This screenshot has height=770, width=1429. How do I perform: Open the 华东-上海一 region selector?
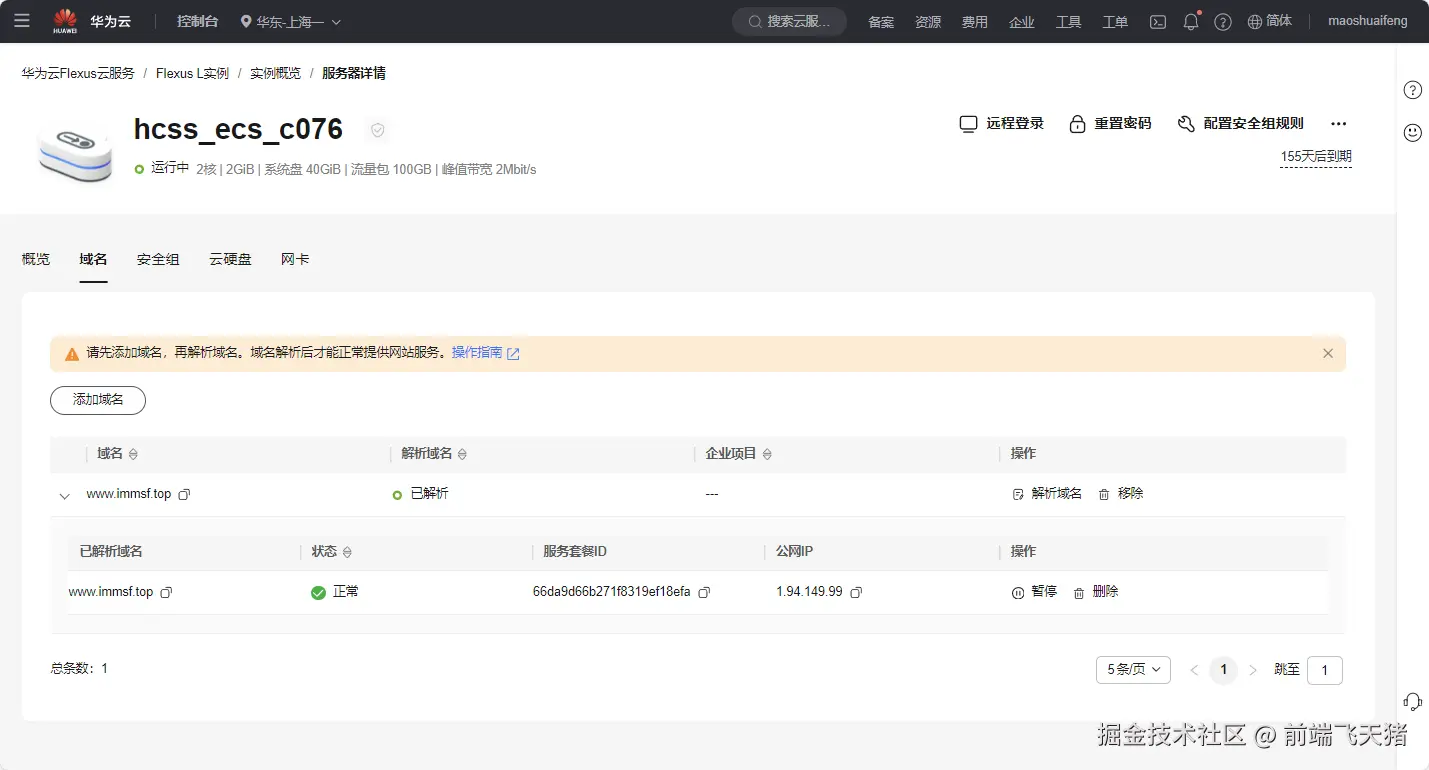290,21
